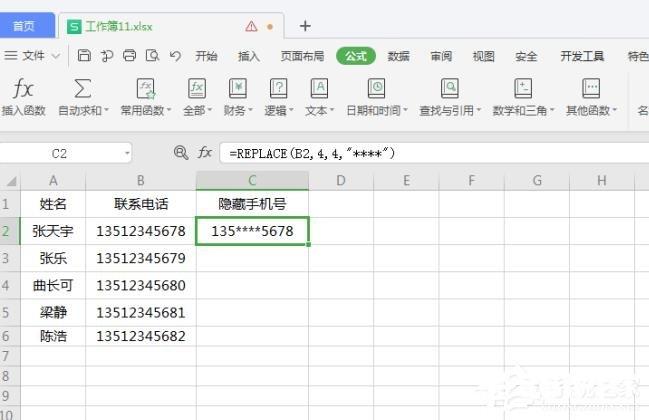
Task: Select column D header
Action: 341,181
